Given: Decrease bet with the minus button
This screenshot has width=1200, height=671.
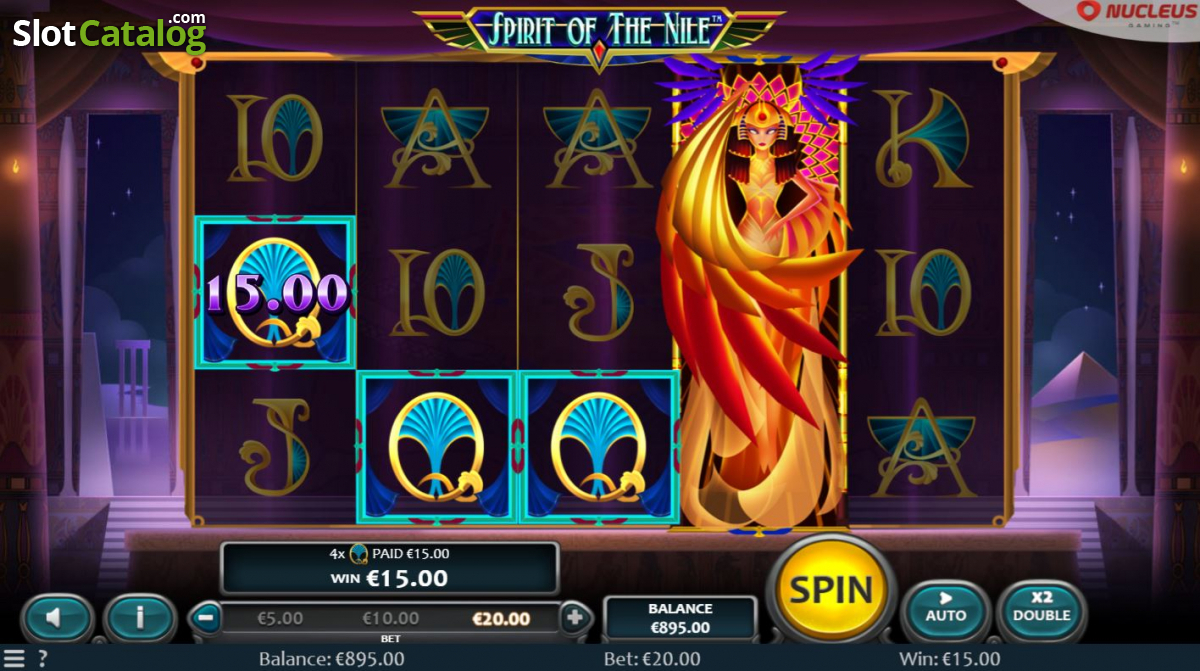Looking at the screenshot, I should 204,618.
